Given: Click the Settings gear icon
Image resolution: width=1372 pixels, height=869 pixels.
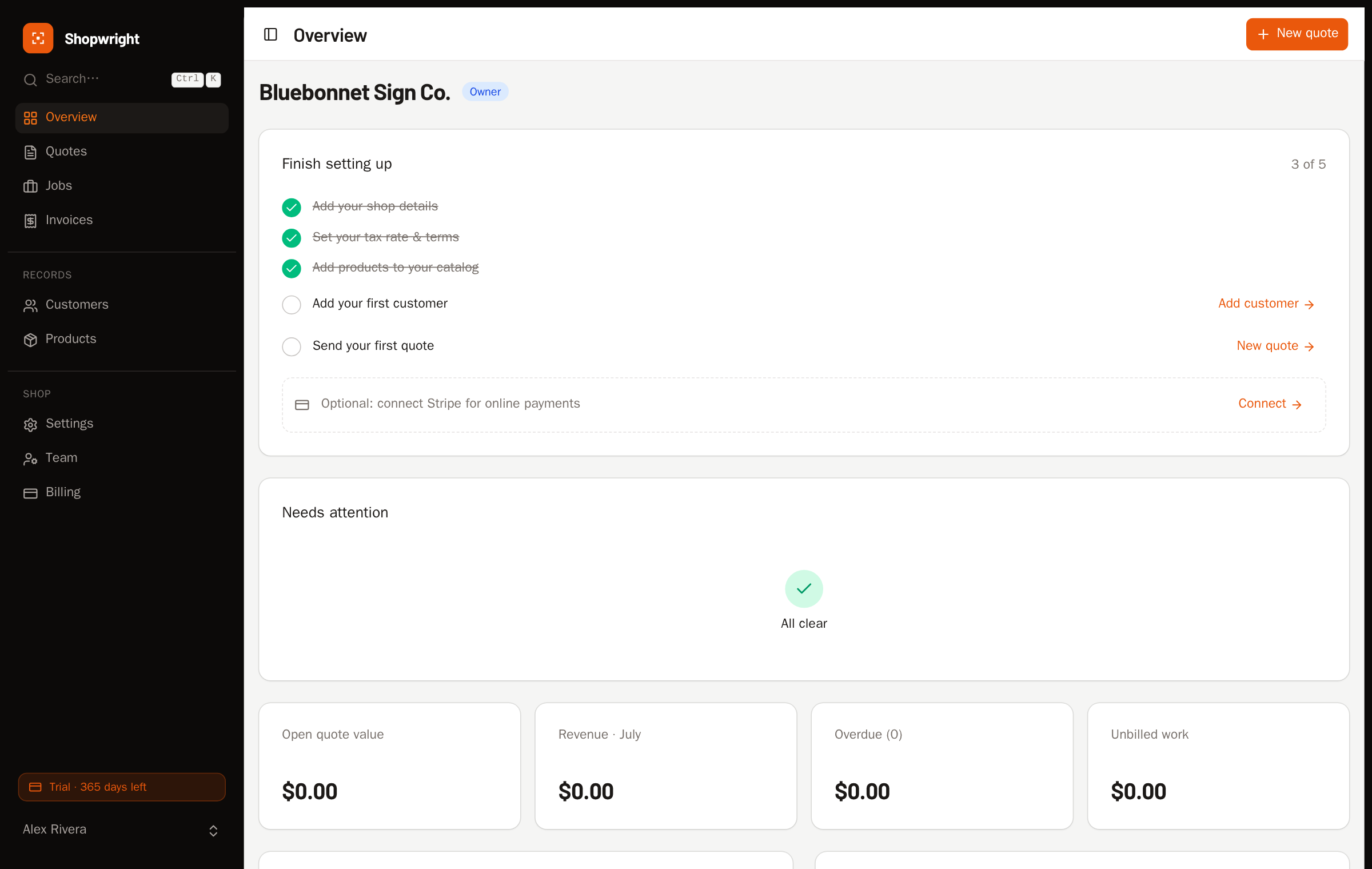Looking at the screenshot, I should click(x=30, y=424).
